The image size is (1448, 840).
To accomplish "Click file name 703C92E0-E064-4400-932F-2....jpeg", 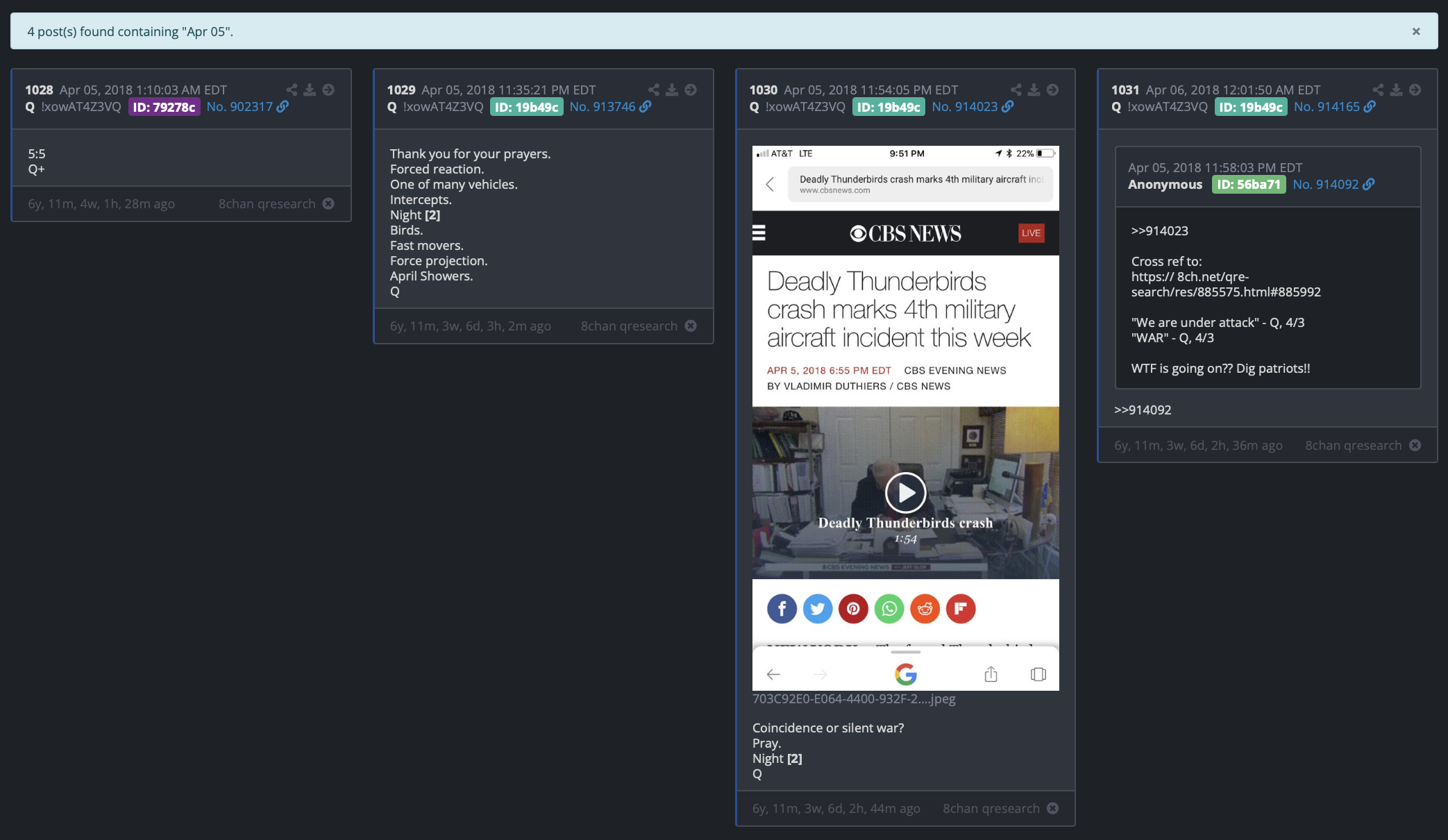I will (854, 698).
